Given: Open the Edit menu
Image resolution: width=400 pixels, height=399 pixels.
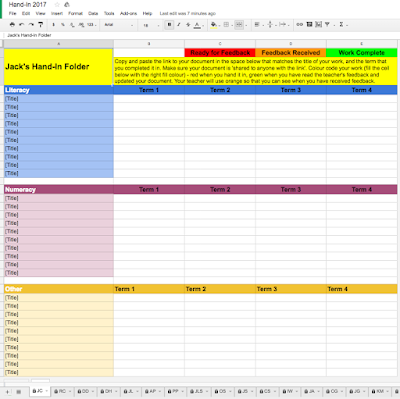Looking at the screenshot, I should point(26,14).
